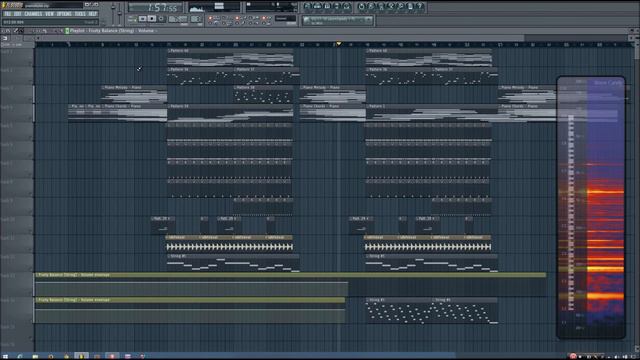Open the OPTIONS menu

pos(64,14)
